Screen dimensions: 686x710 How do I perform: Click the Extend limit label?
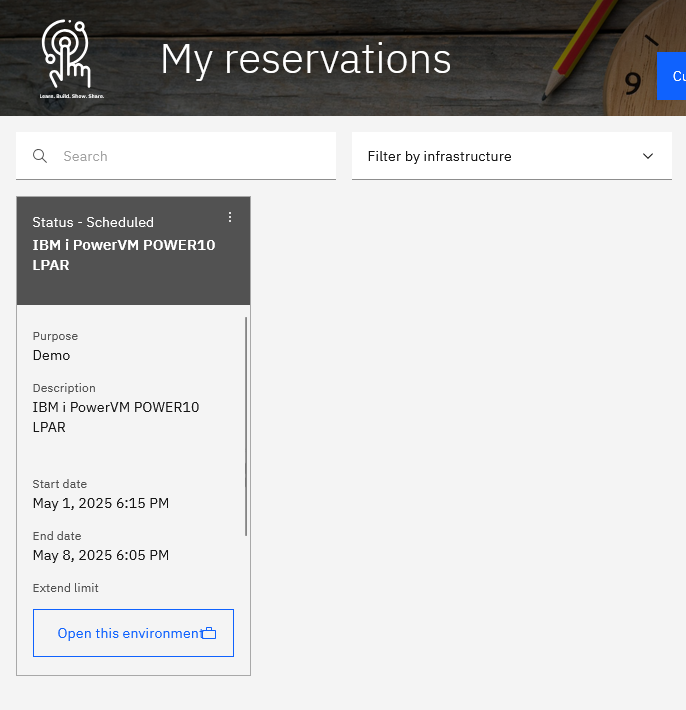[65, 588]
